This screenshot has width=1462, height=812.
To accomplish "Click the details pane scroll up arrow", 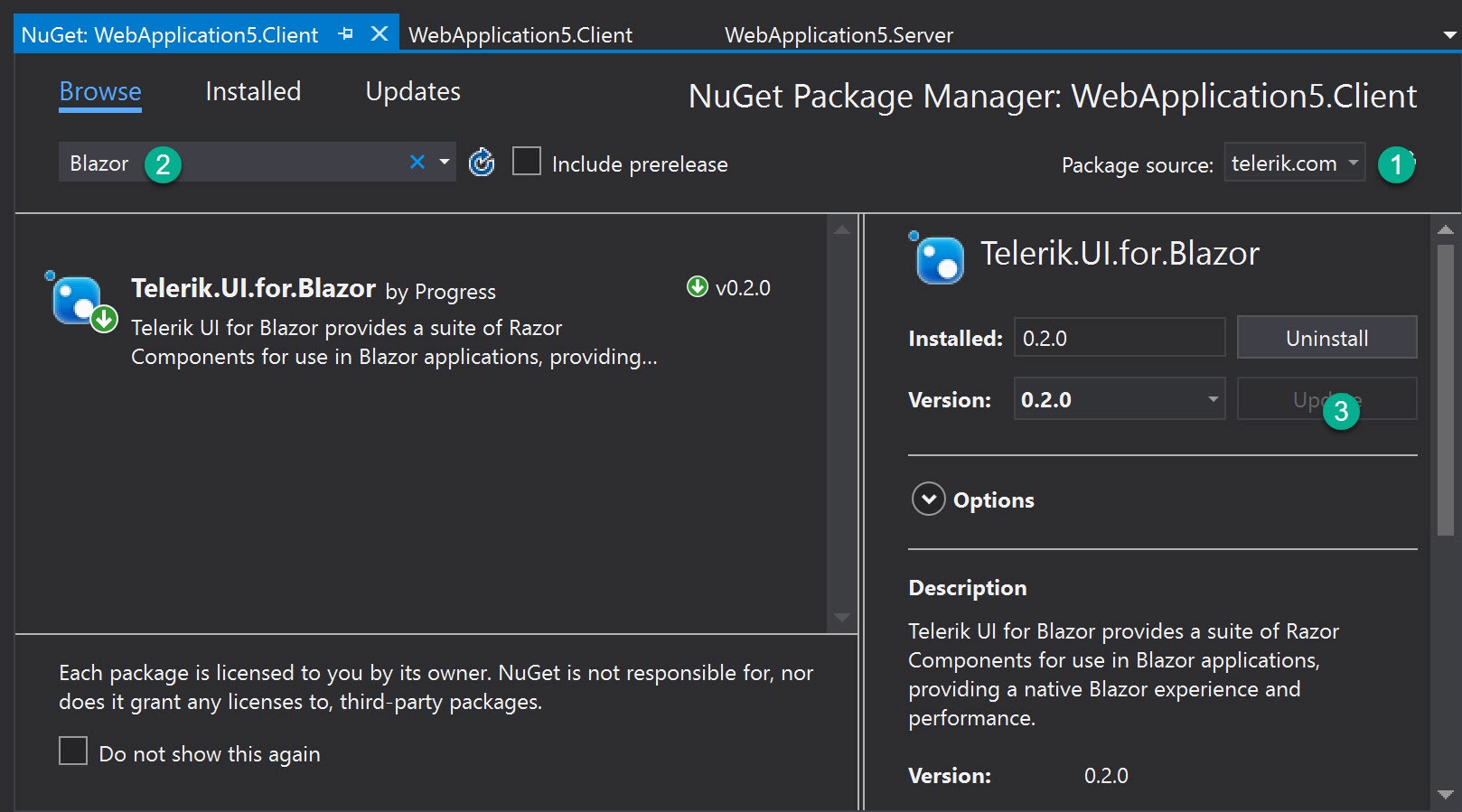I will pyautogui.click(x=1445, y=230).
